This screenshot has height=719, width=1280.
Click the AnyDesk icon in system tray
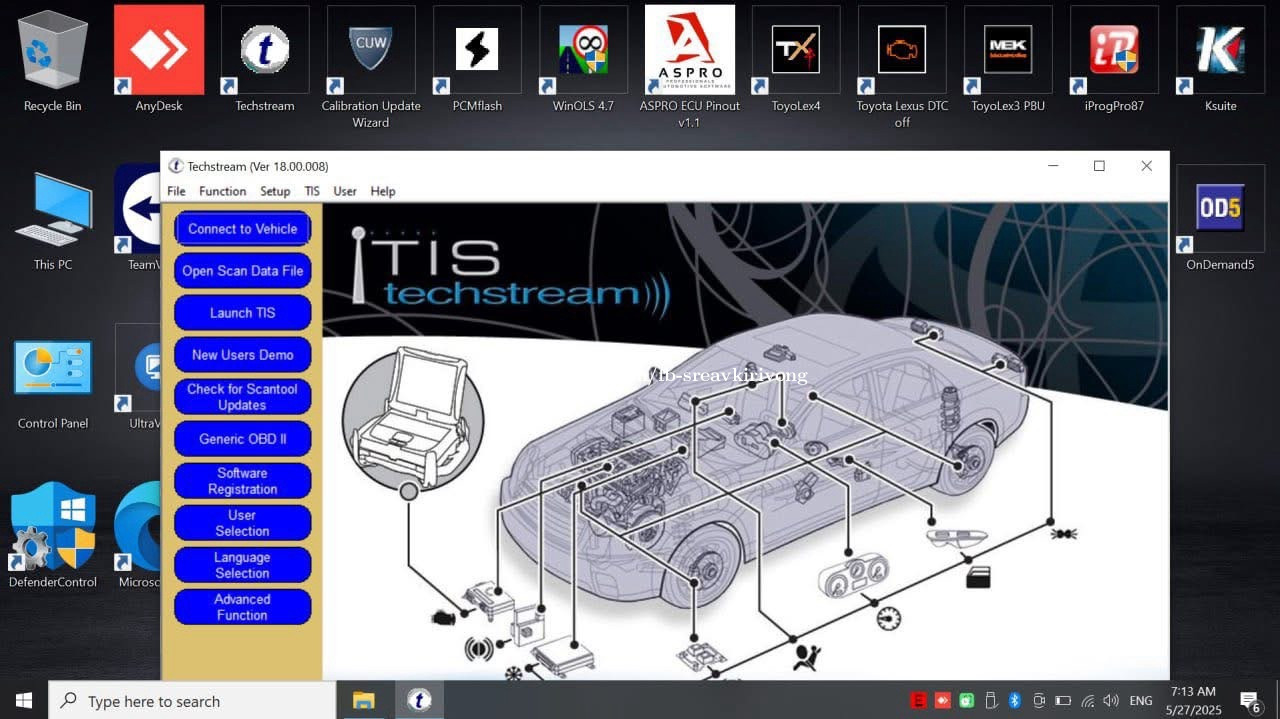942,701
